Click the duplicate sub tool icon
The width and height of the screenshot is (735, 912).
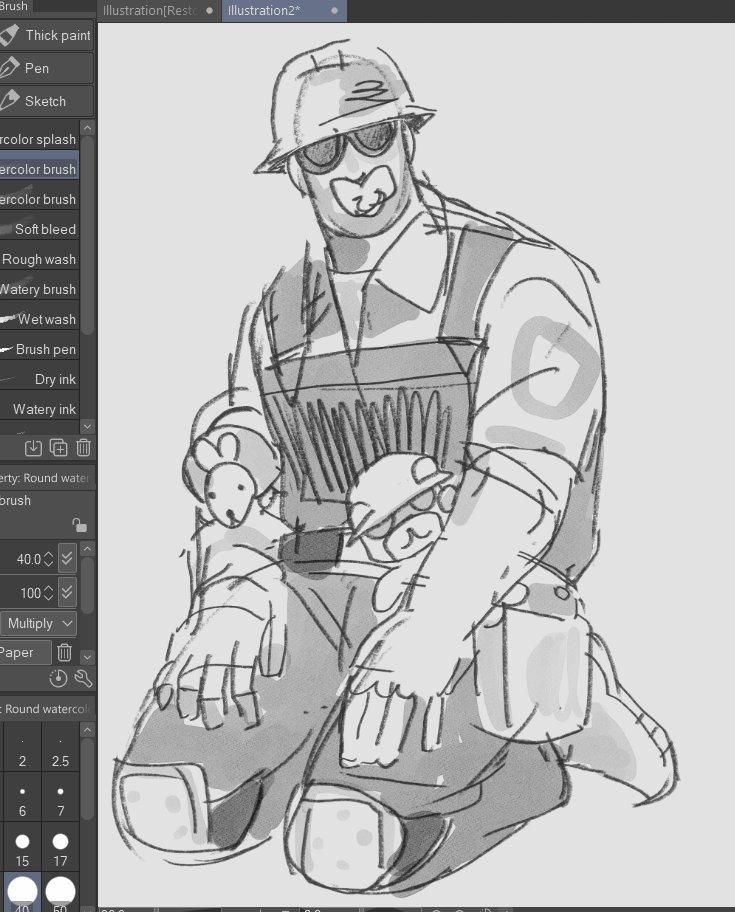coord(59,448)
